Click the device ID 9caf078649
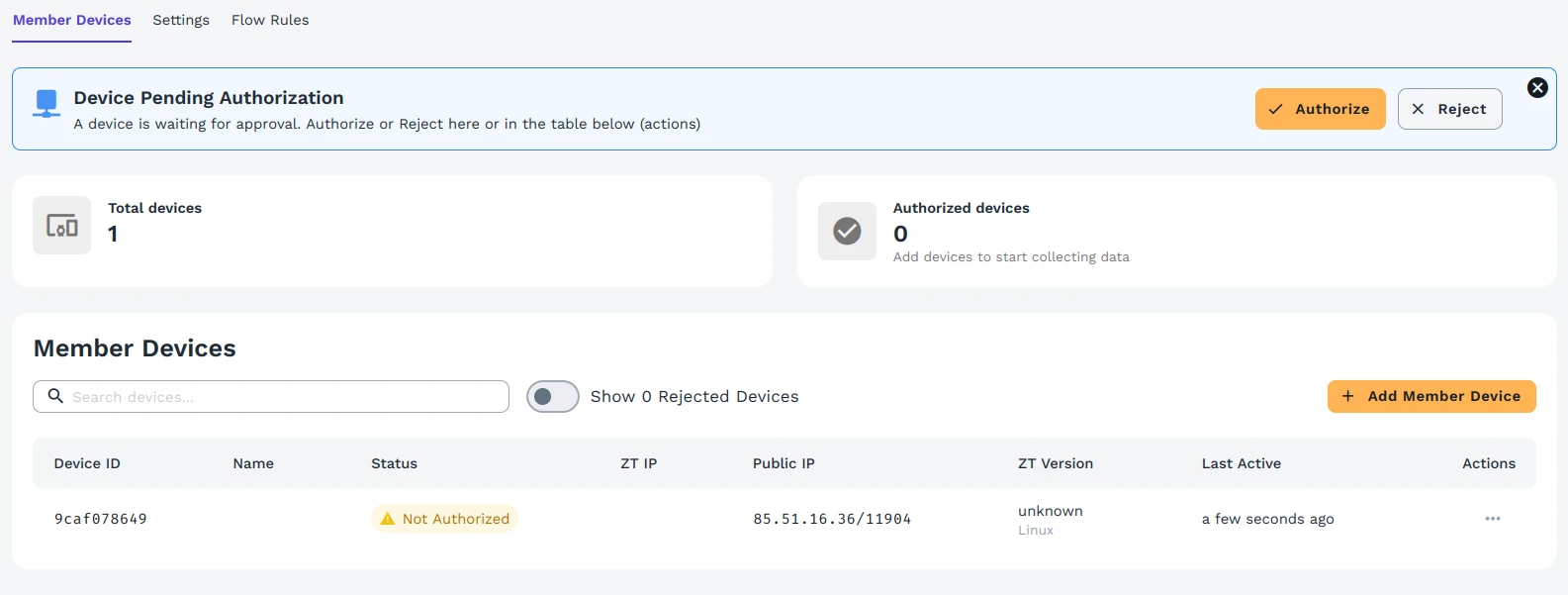This screenshot has height=595, width=1568. 101,519
